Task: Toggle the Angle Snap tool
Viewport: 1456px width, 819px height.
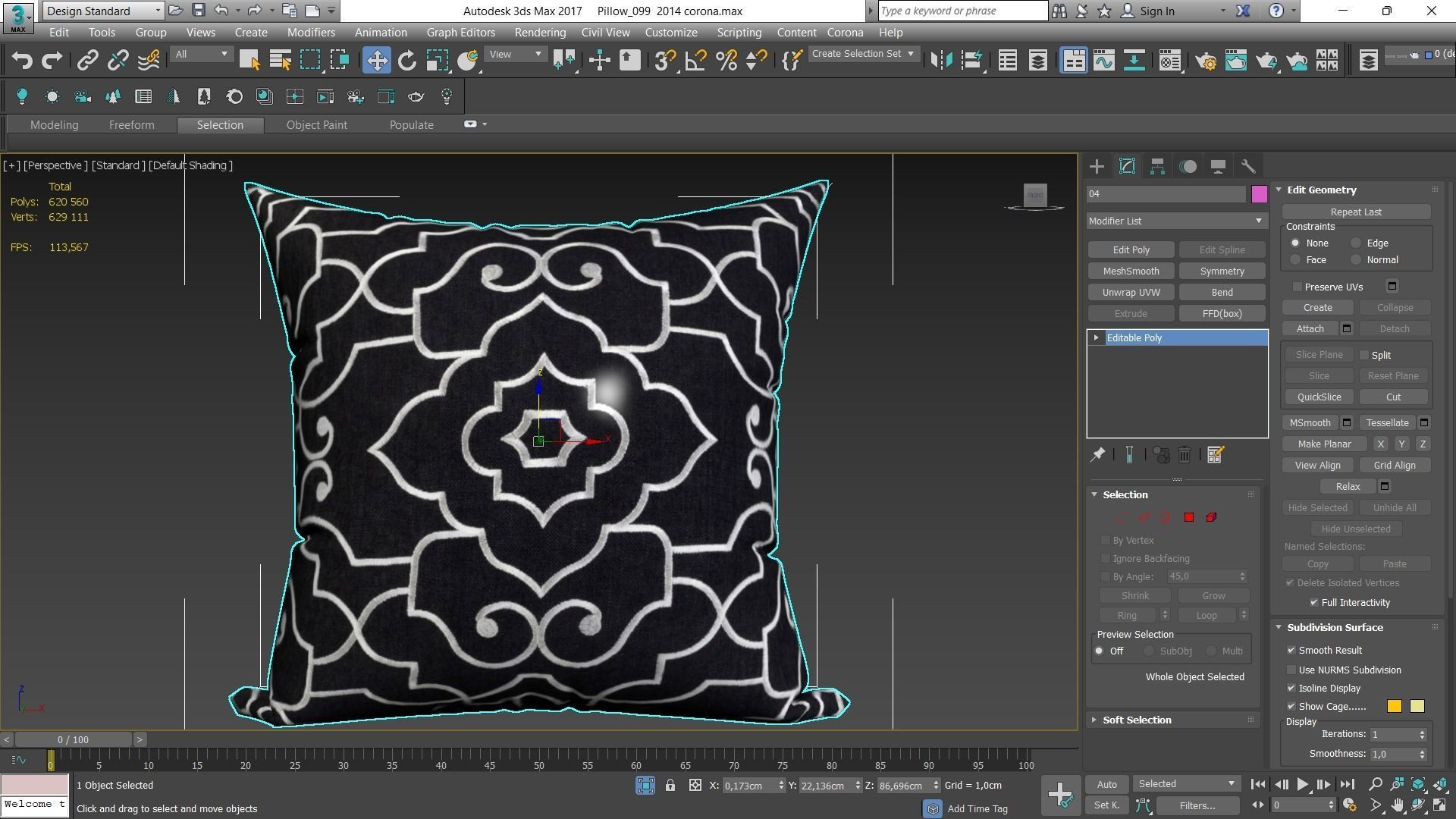Action: [695, 61]
